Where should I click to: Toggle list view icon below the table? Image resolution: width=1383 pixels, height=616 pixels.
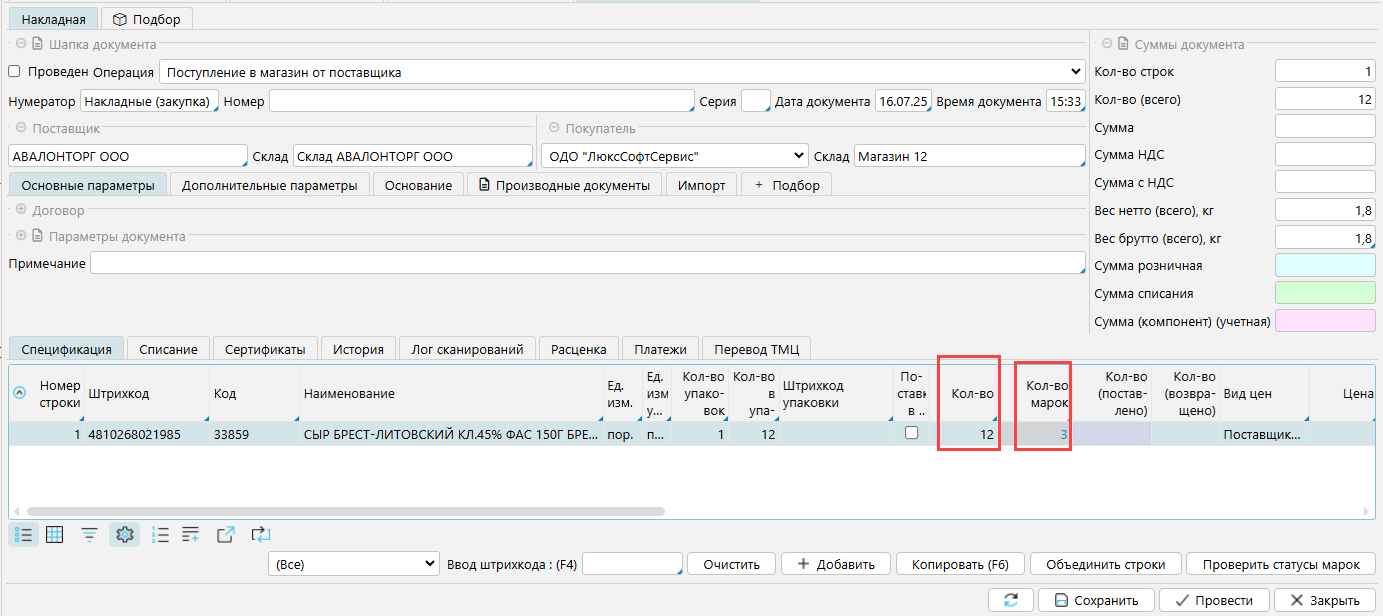coord(24,535)
